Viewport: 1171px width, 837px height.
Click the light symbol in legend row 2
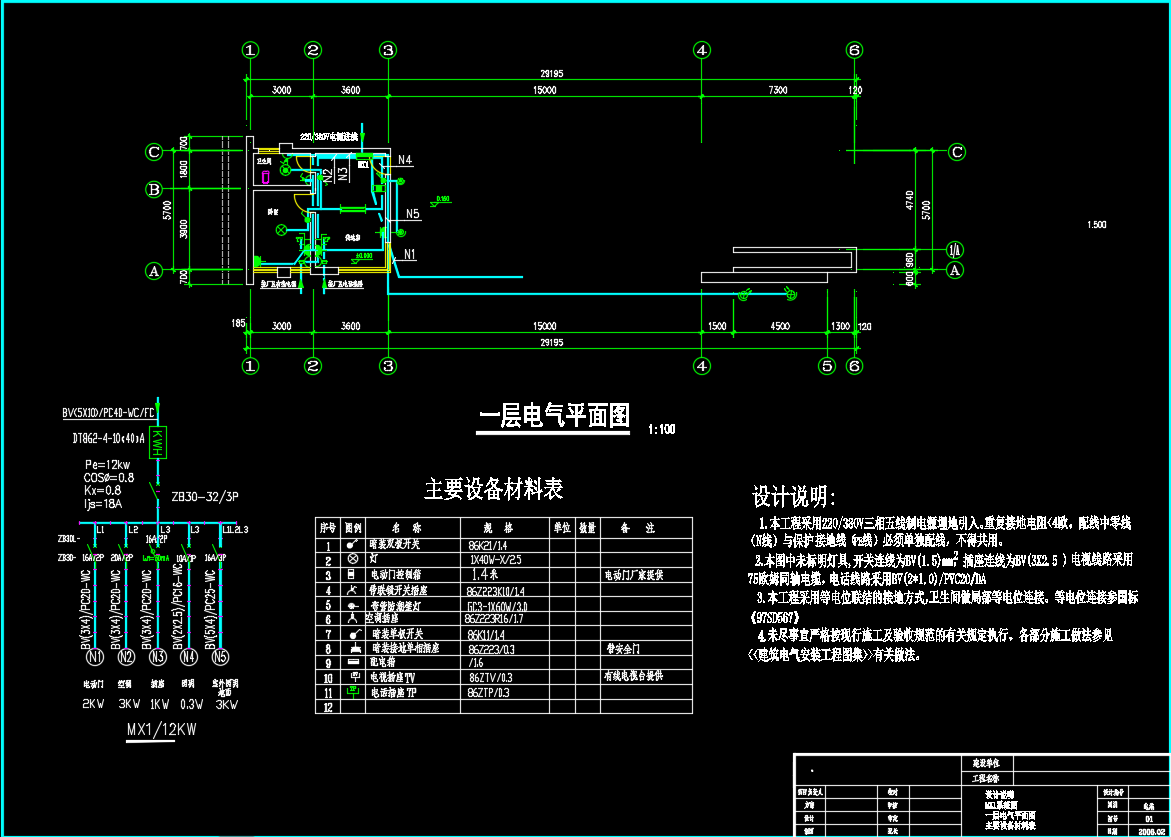point(352,558)
